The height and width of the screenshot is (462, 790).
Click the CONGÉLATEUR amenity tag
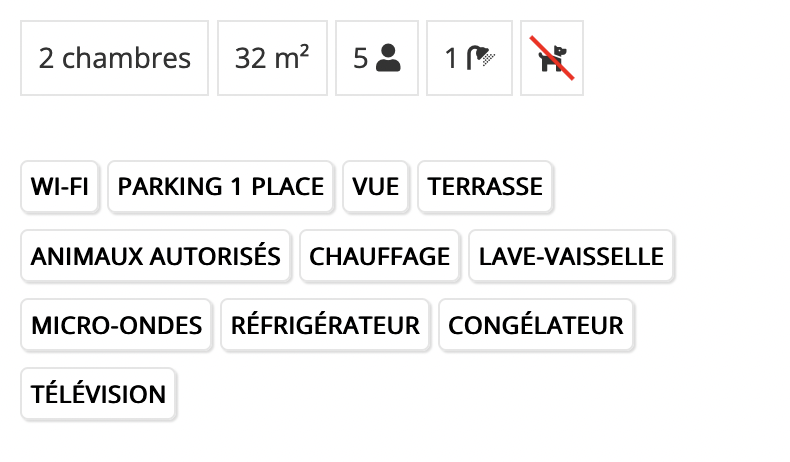coord(536,325)
